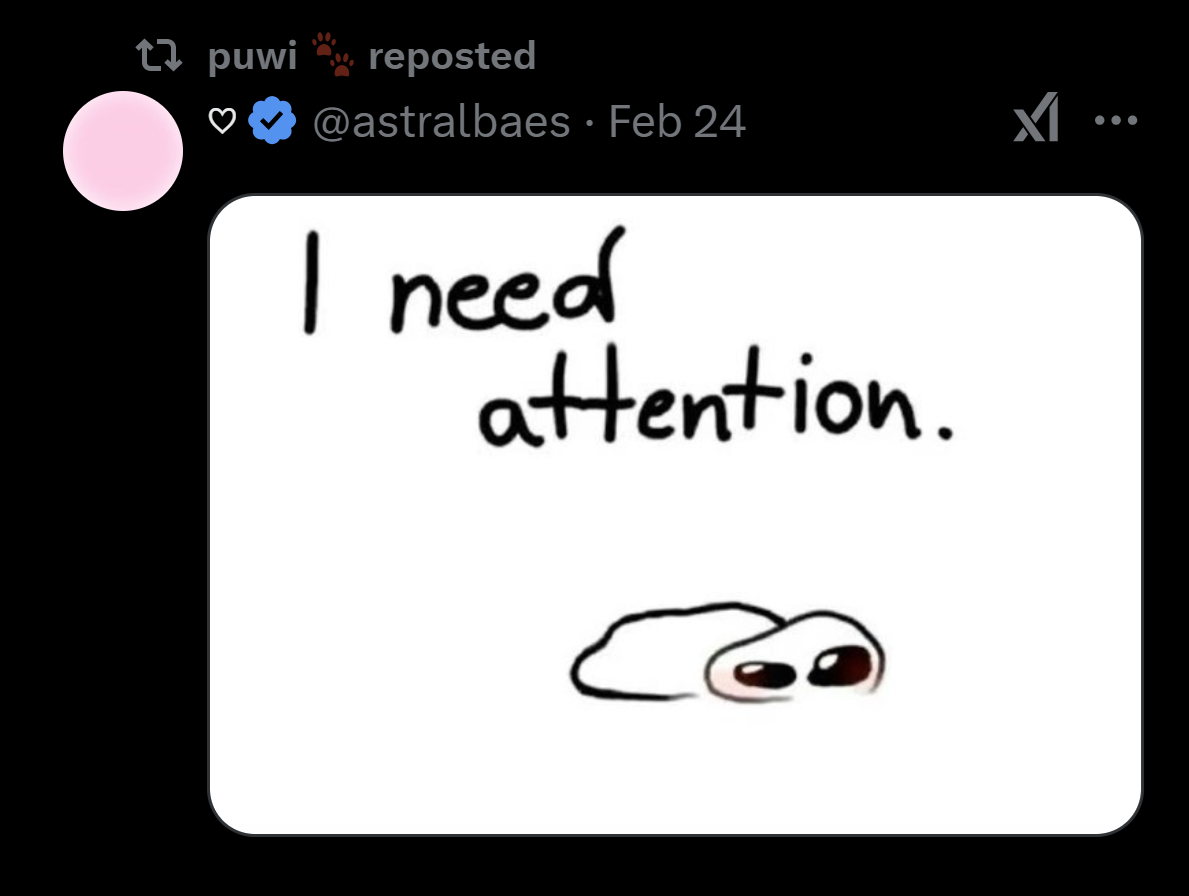Click the repost arrows icon
Image resolution: width=1189 pixels, height=896 pixels.
(x=158, y=56)
